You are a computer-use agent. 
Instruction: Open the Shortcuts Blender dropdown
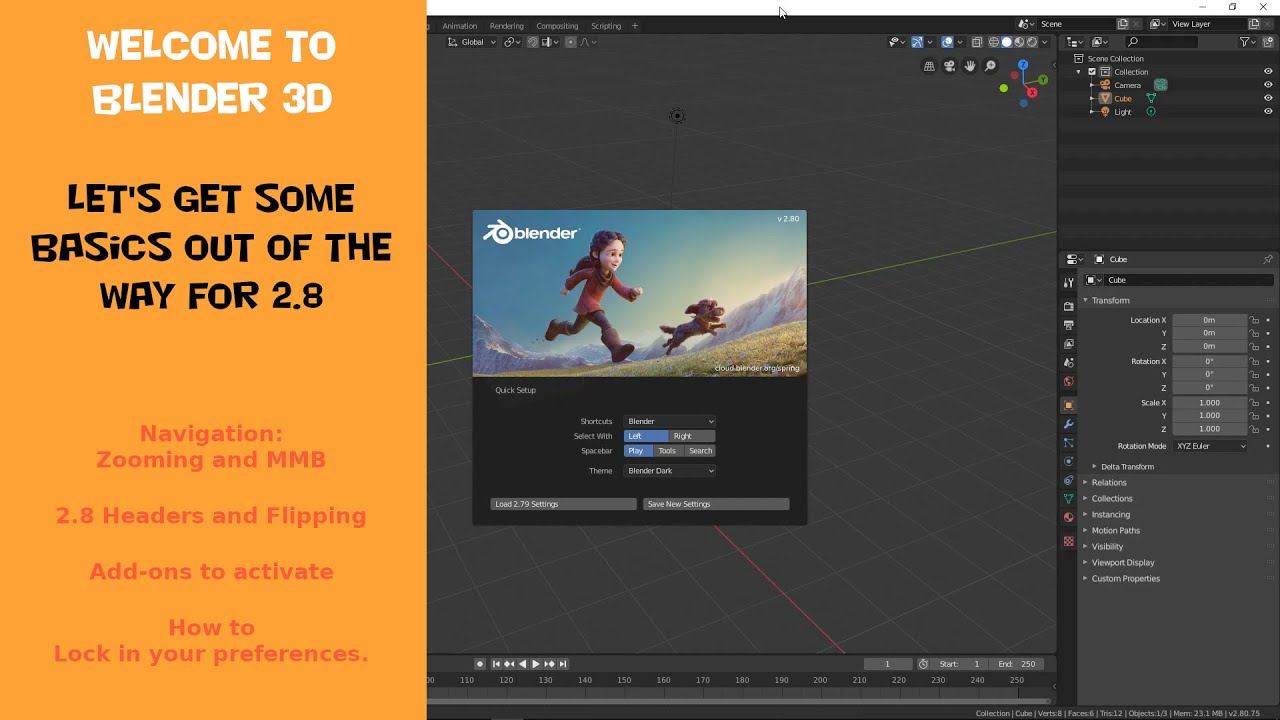coord(669,421)
